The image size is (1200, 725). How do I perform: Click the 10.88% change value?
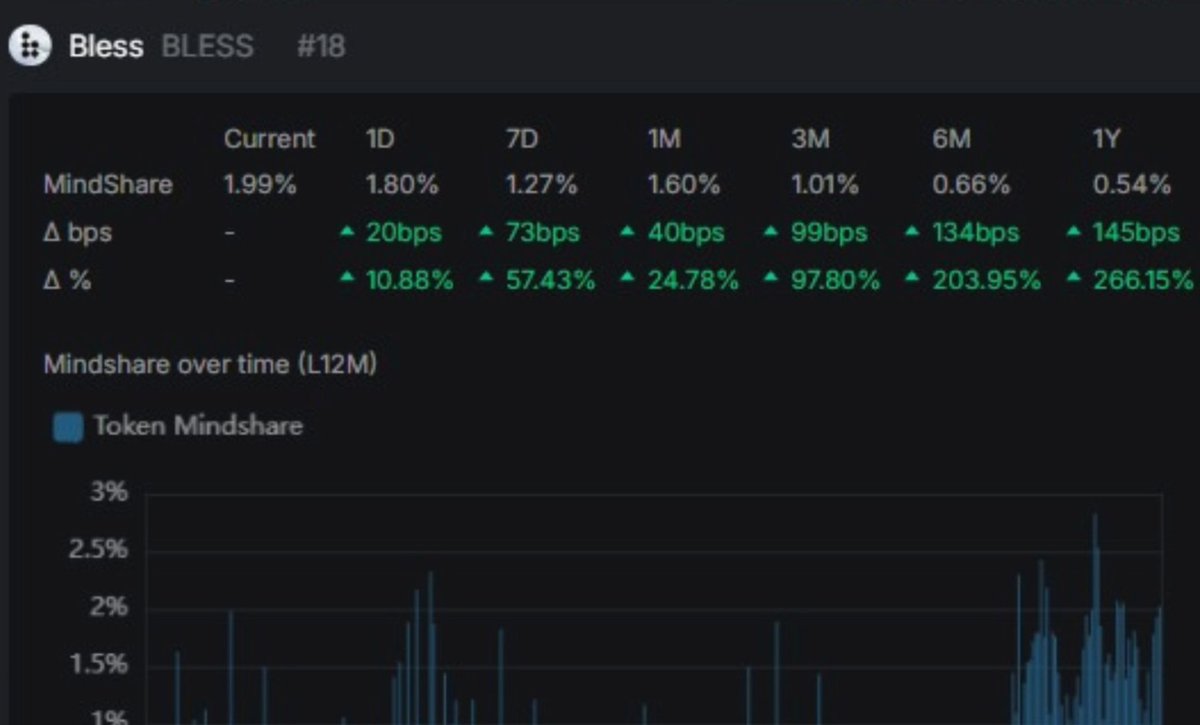click(409, 281)
